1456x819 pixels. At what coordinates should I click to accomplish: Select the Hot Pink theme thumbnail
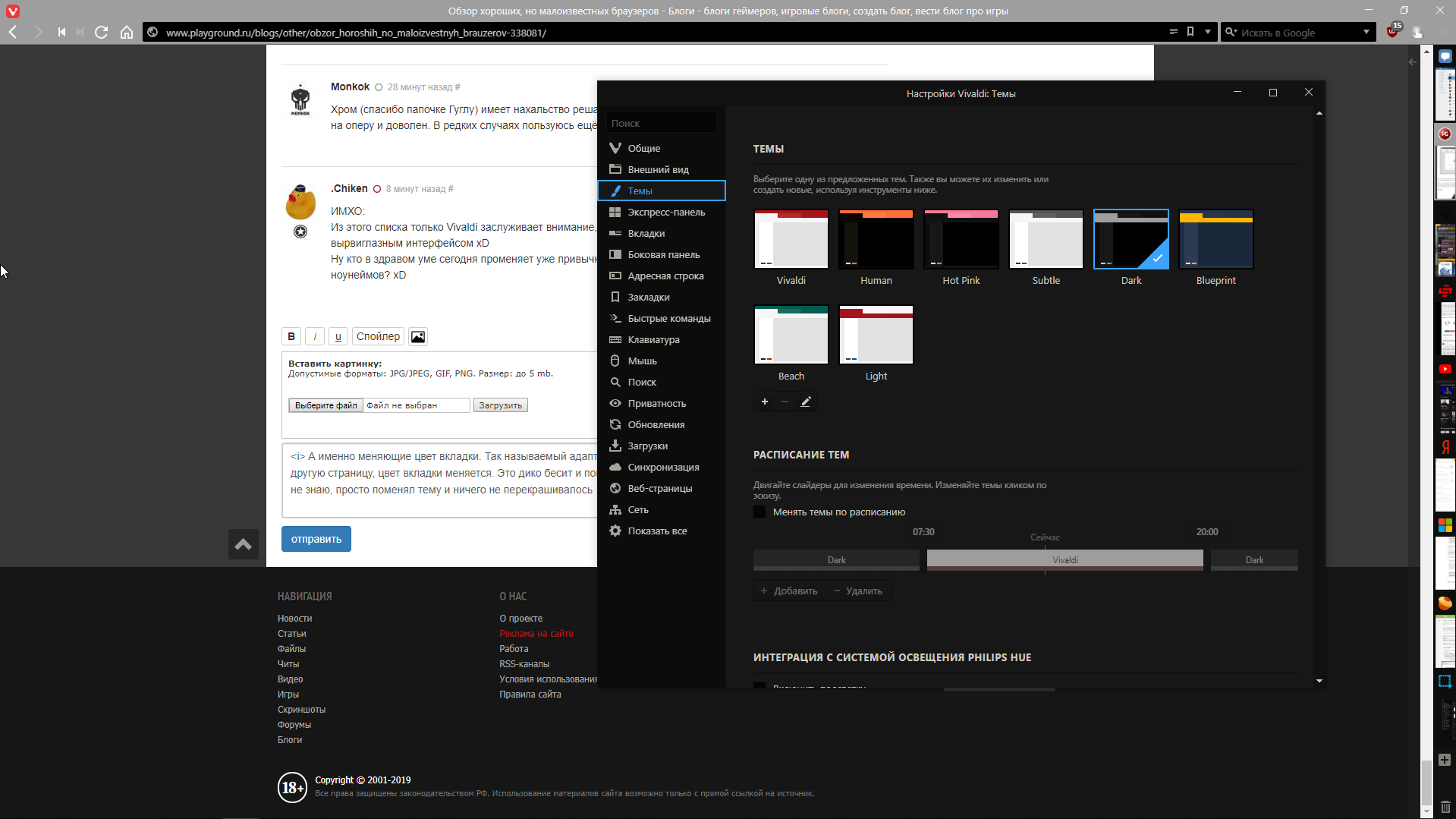tap(961, 239)
